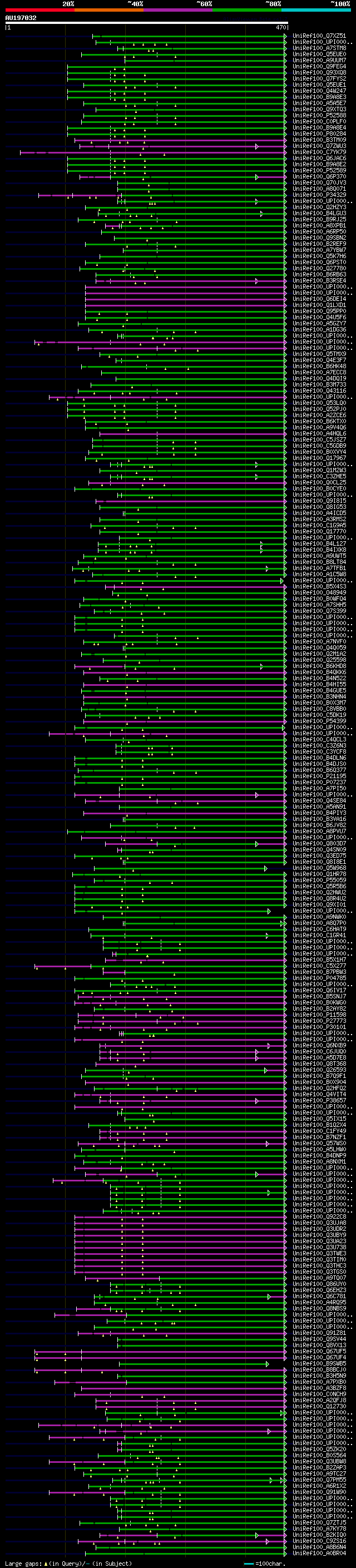The height and width of the screenshot is (1568, 356).
Task: Click the UniRef100_Q9FEG4 entry
Action: (319, 66)
